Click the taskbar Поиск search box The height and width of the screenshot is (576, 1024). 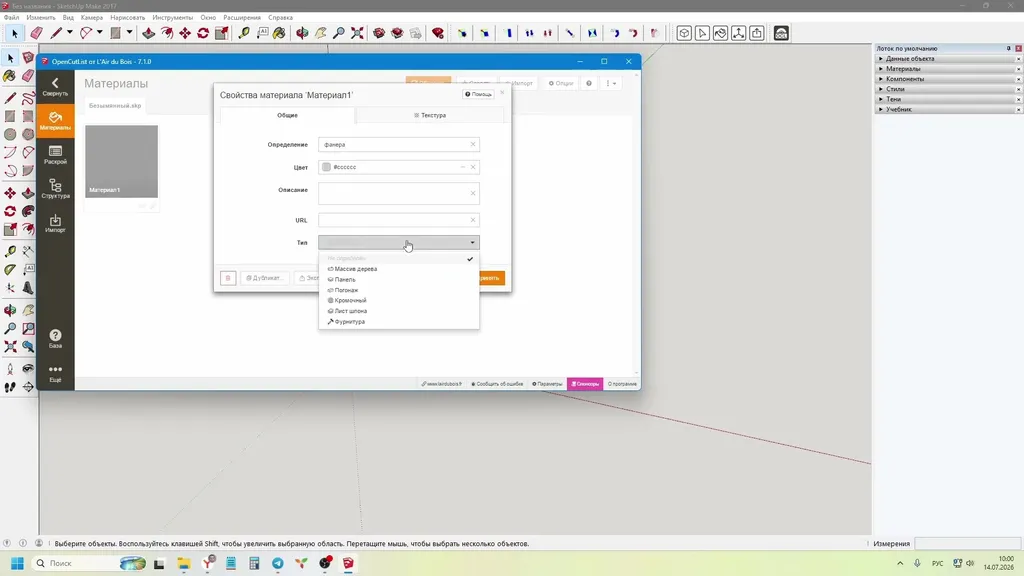[x=89, y=563]
